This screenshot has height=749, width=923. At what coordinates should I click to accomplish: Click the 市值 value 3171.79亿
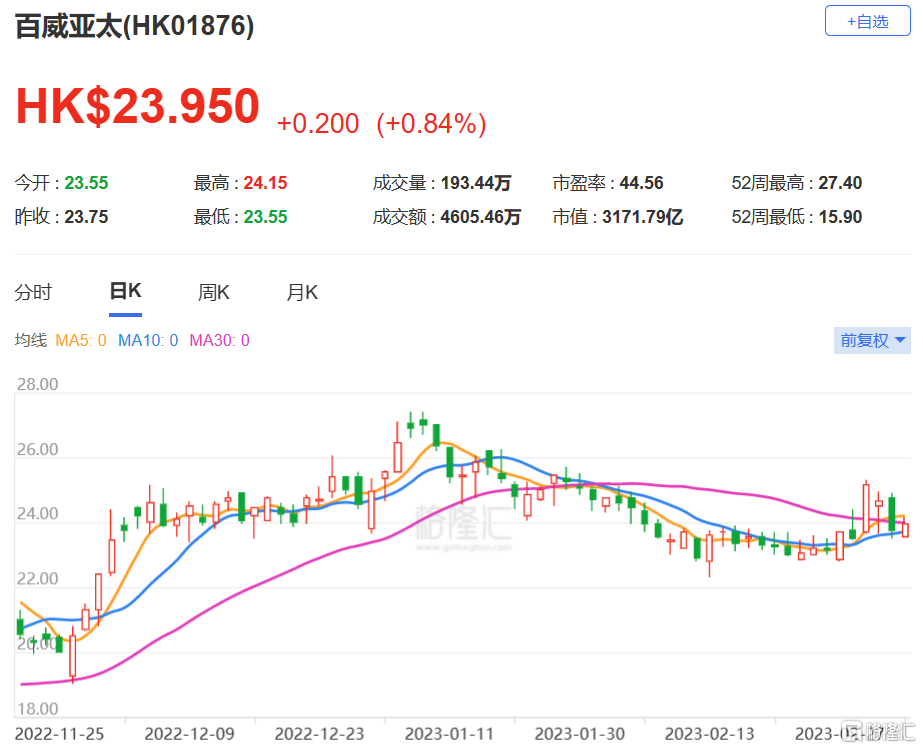pyautogui.click(x=643, y=217)
